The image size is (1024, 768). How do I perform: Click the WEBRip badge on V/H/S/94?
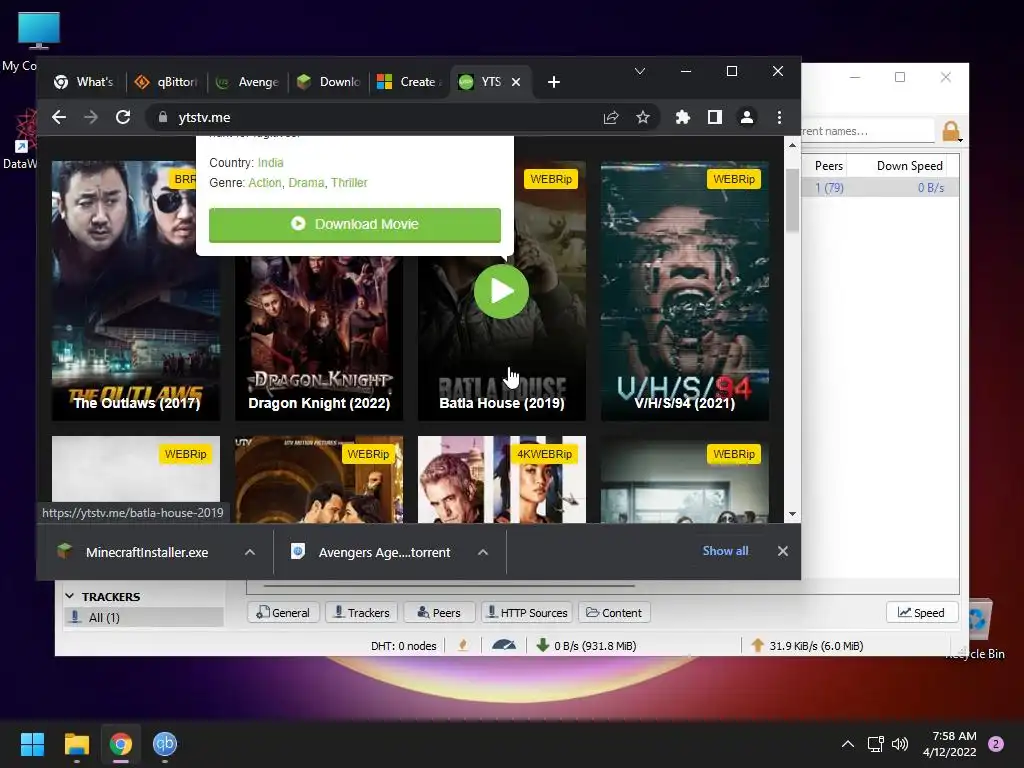[733, 179]
